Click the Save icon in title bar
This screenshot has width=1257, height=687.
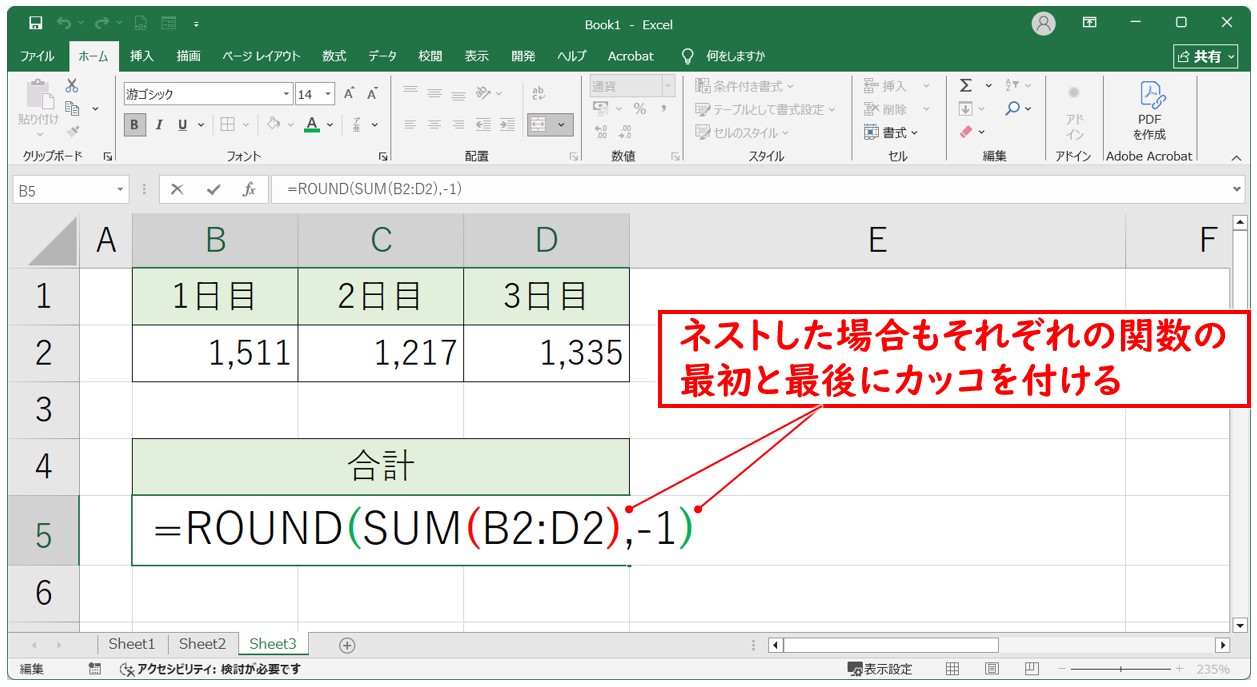(x=36, y=23)
